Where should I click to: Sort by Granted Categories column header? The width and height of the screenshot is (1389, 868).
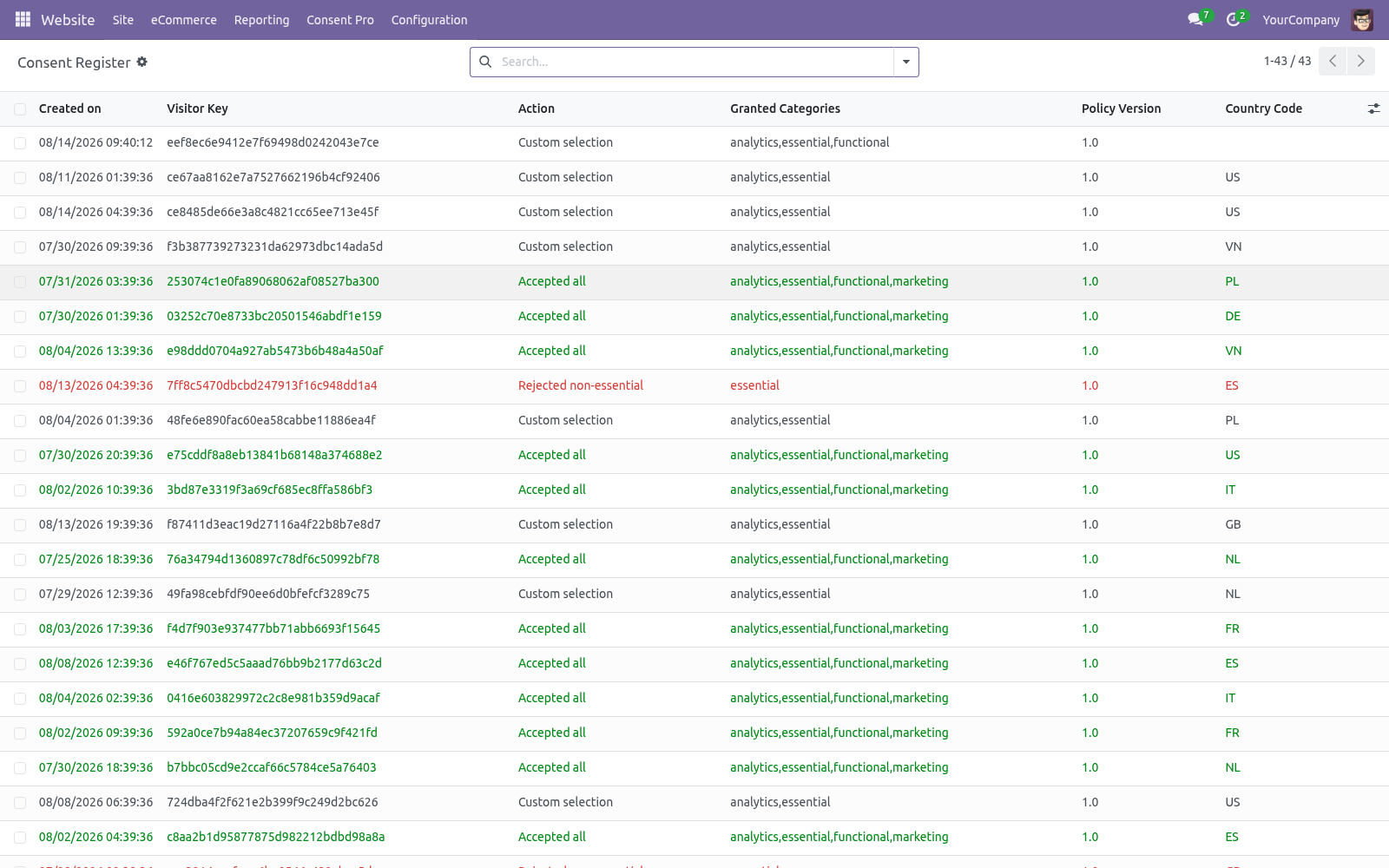click(785, 108)
